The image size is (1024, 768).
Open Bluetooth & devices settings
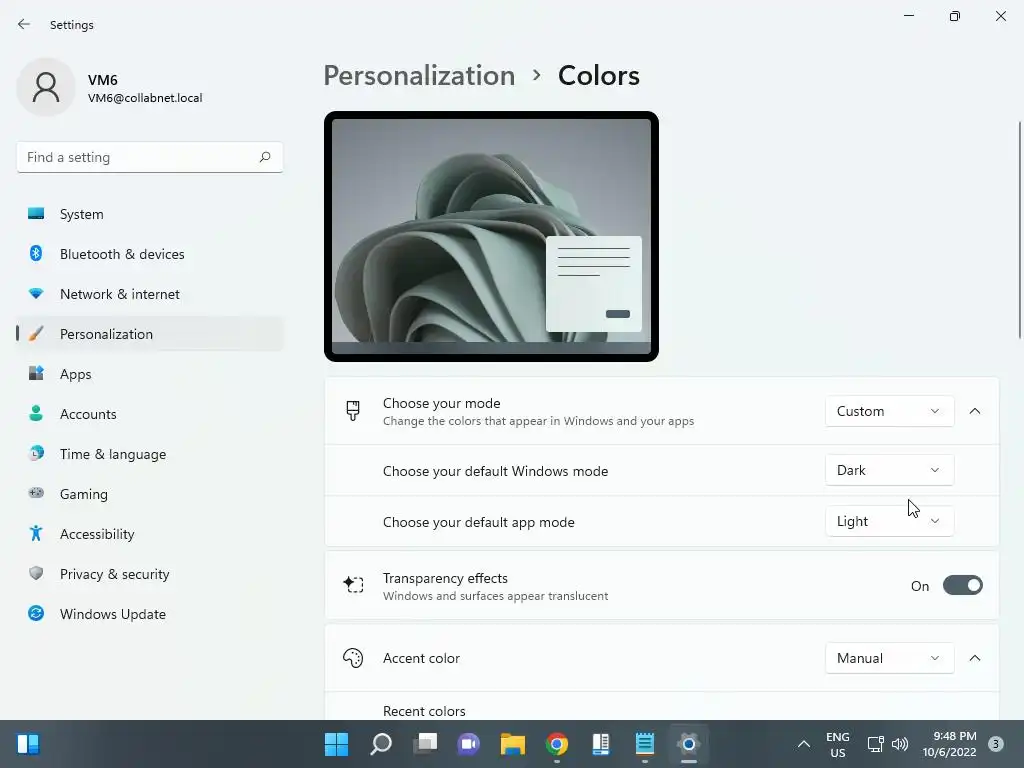tap(150, 254)
